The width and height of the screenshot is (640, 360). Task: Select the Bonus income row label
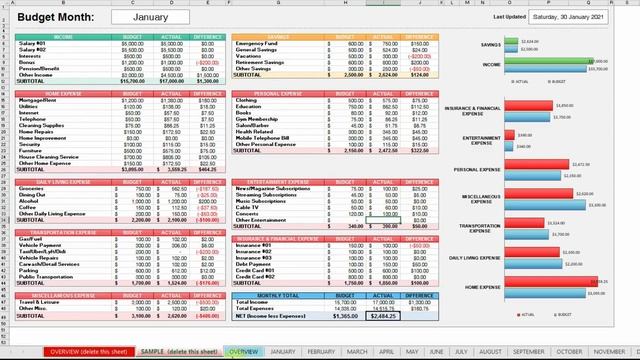pyautogui.click(x=27, y=62)
